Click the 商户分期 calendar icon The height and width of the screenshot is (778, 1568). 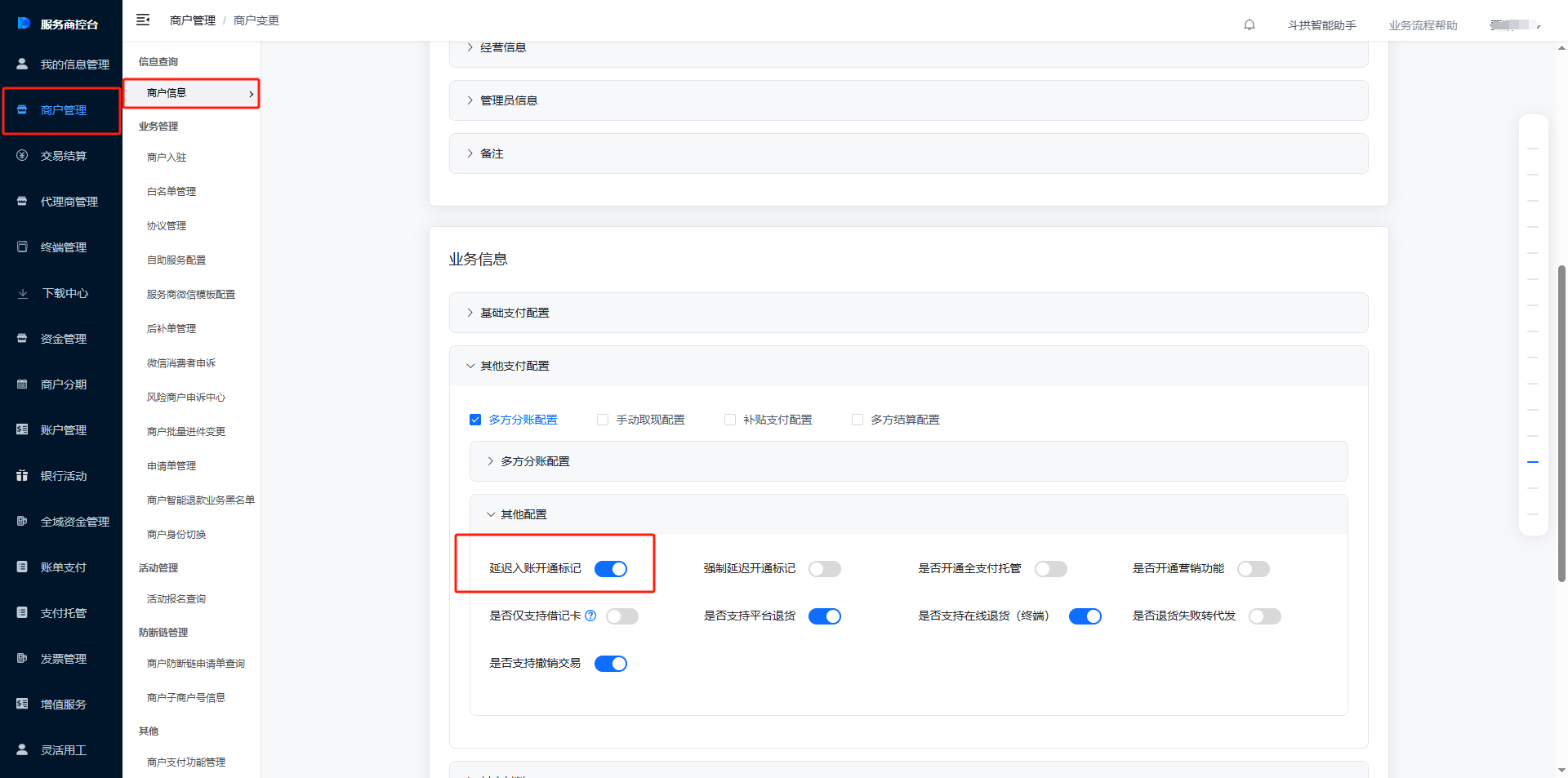pyautogui.click(x=22, y=384)
